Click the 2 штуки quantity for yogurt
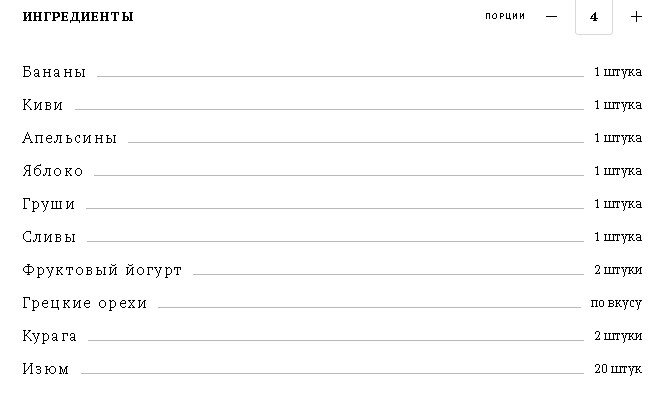 [618, 270]
